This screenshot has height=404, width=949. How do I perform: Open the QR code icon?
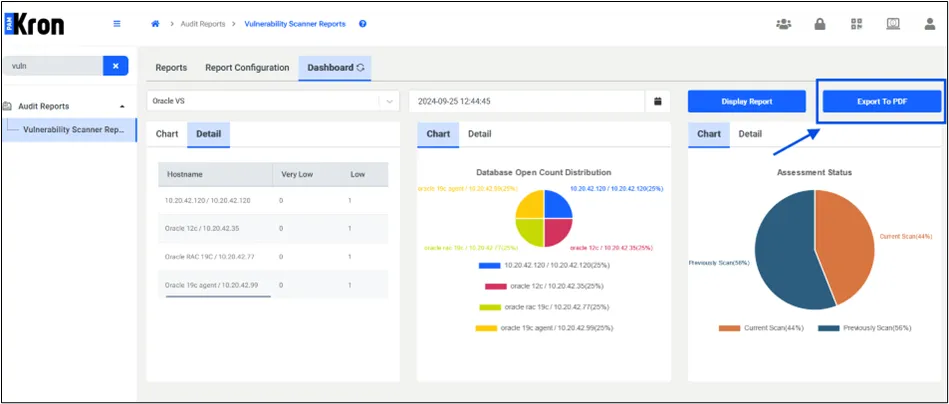(x=856, y=24)
